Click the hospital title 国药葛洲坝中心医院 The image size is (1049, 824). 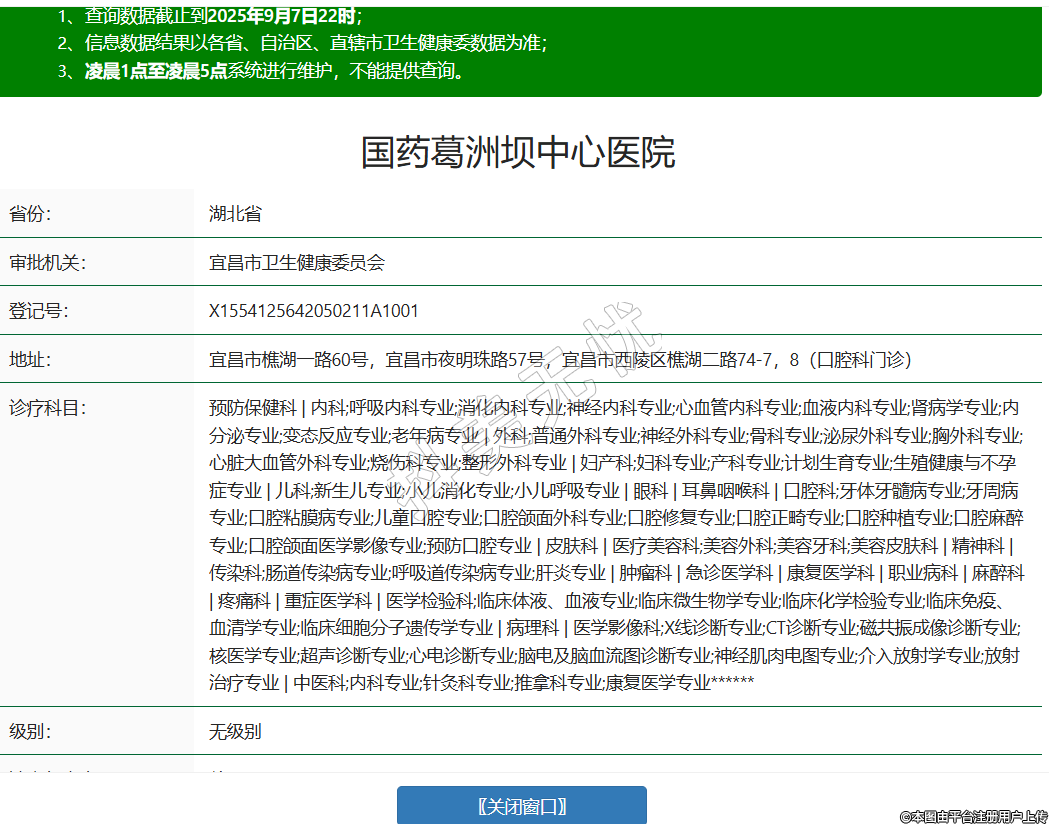coord(518,152)
